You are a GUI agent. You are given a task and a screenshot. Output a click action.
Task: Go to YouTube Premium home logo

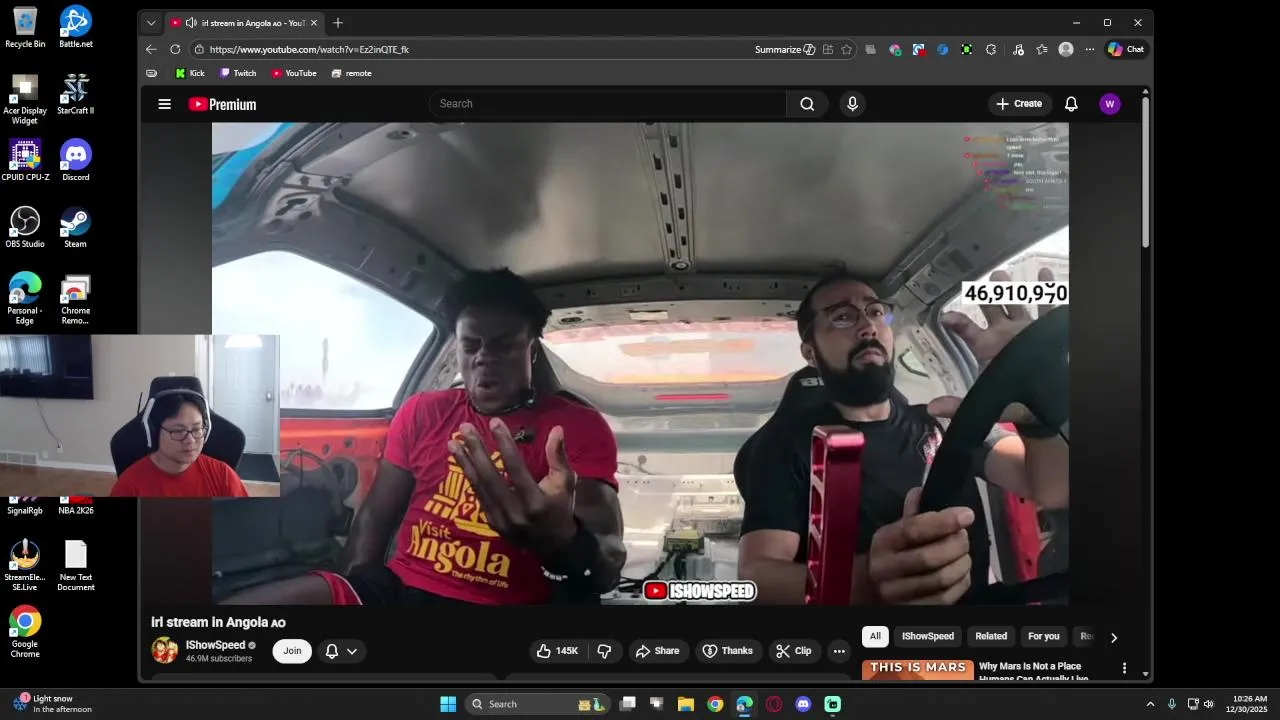[222, 104]
